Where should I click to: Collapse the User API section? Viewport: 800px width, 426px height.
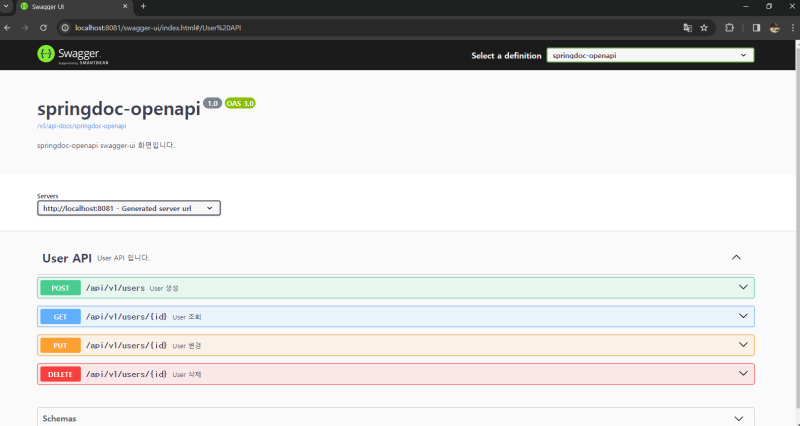click(736, 258)
